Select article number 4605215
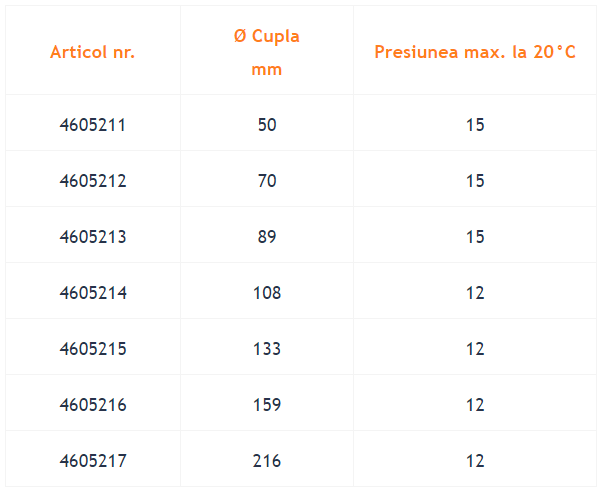Image resolution: width=603 pixels, height=493 pixels. [93, 349]
